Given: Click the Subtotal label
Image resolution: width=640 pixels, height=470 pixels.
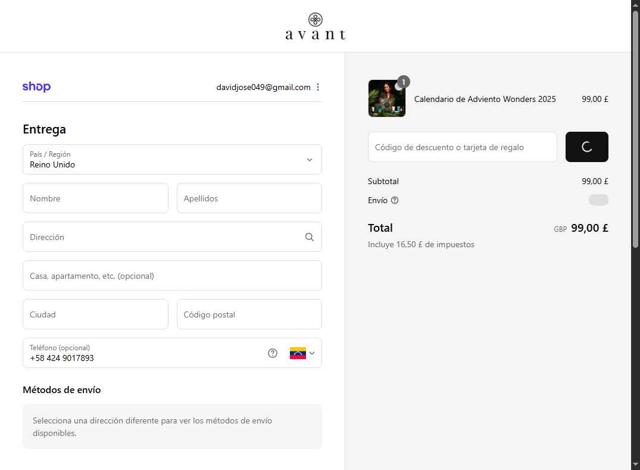Looking at the screenshot, I should pyautogui.click(x=383, y=181).
